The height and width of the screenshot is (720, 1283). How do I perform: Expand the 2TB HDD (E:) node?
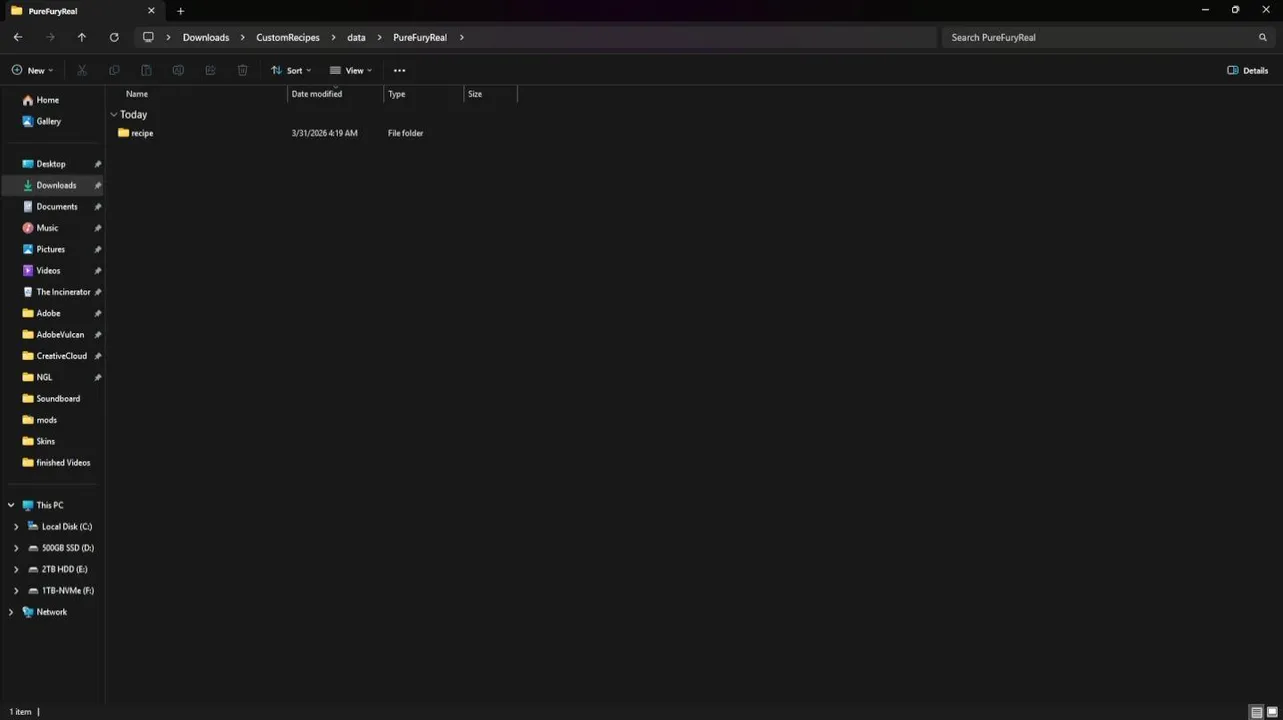point(16,569)
